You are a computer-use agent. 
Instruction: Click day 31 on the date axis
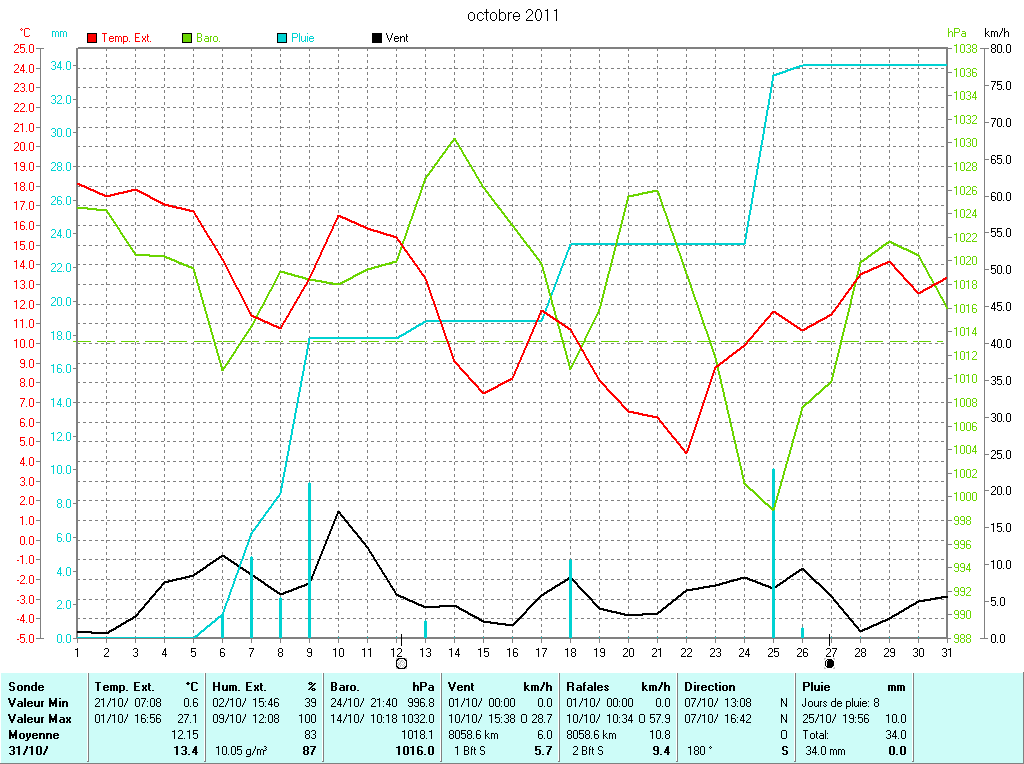click(946, 652)
